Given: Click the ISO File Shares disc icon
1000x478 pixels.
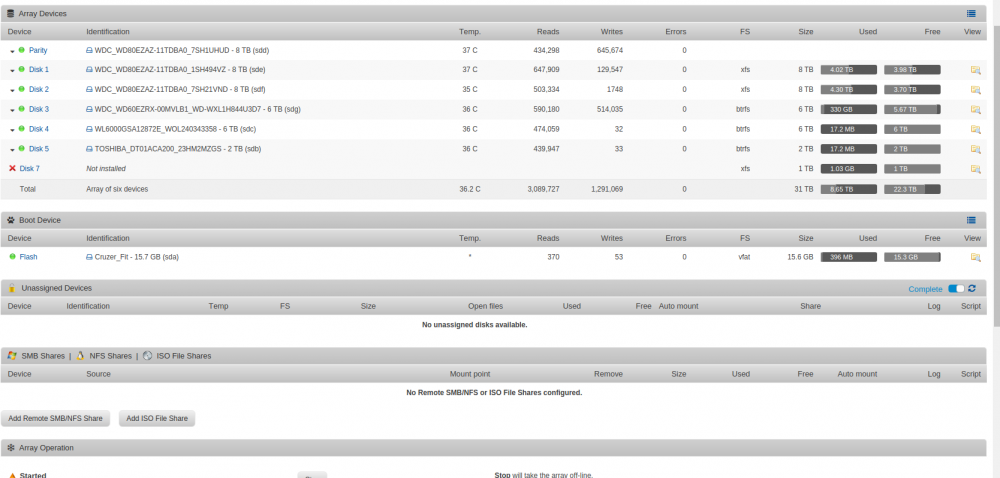Looking at the screenshot, I should click(147, 356).
